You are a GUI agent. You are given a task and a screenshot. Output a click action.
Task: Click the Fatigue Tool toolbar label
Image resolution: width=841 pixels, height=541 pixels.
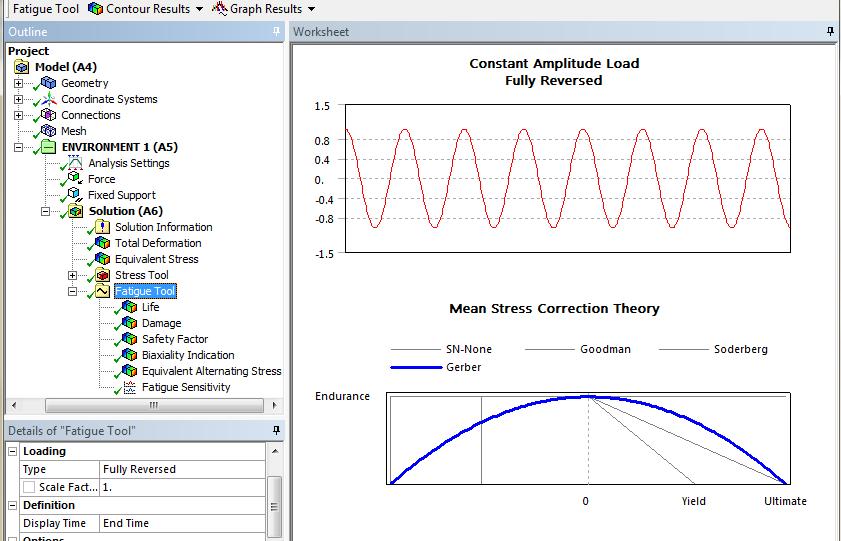tap(46, 9)
